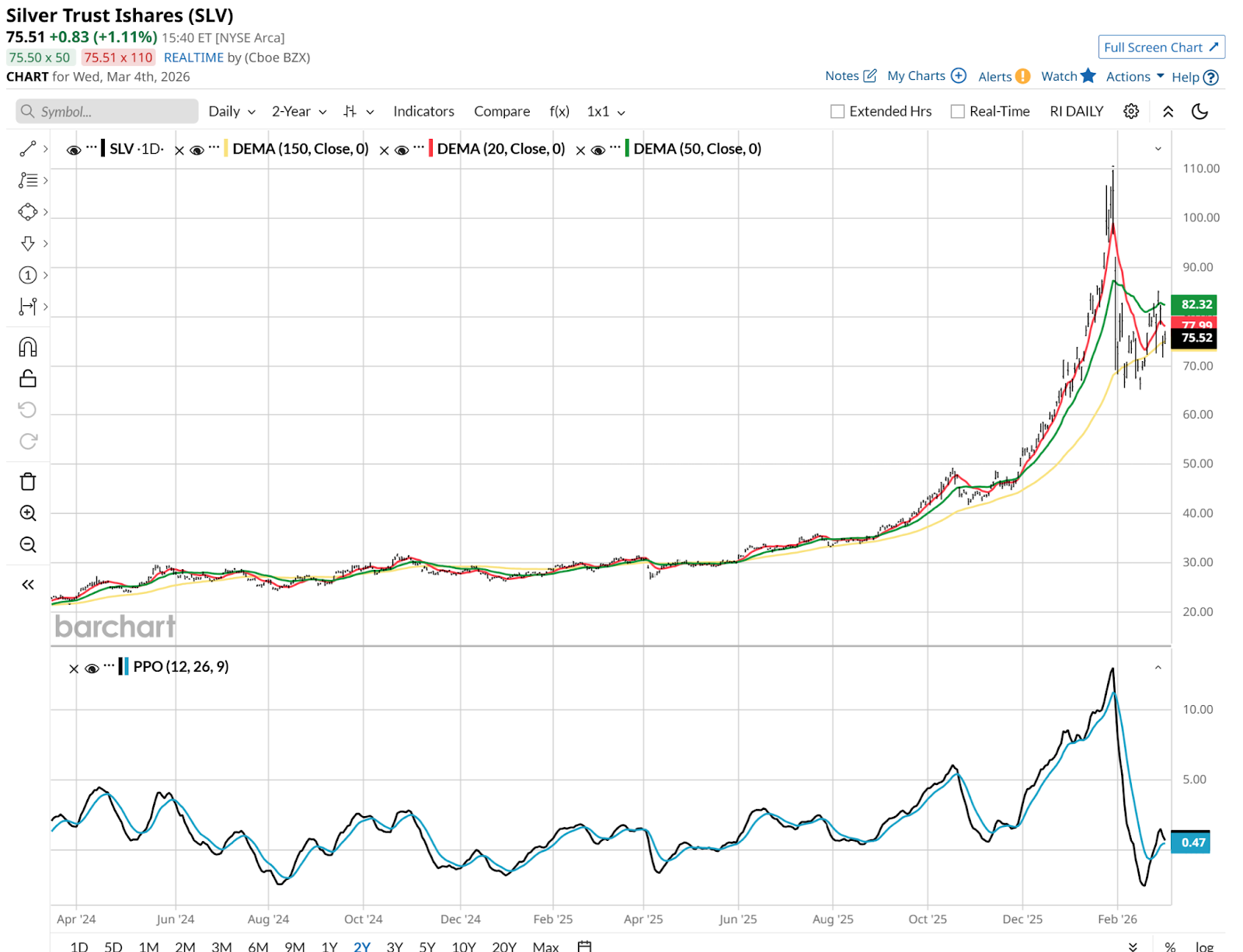1243x952 pixels.
Task: Redo the last chart action
Action: (x=28, y=441)
